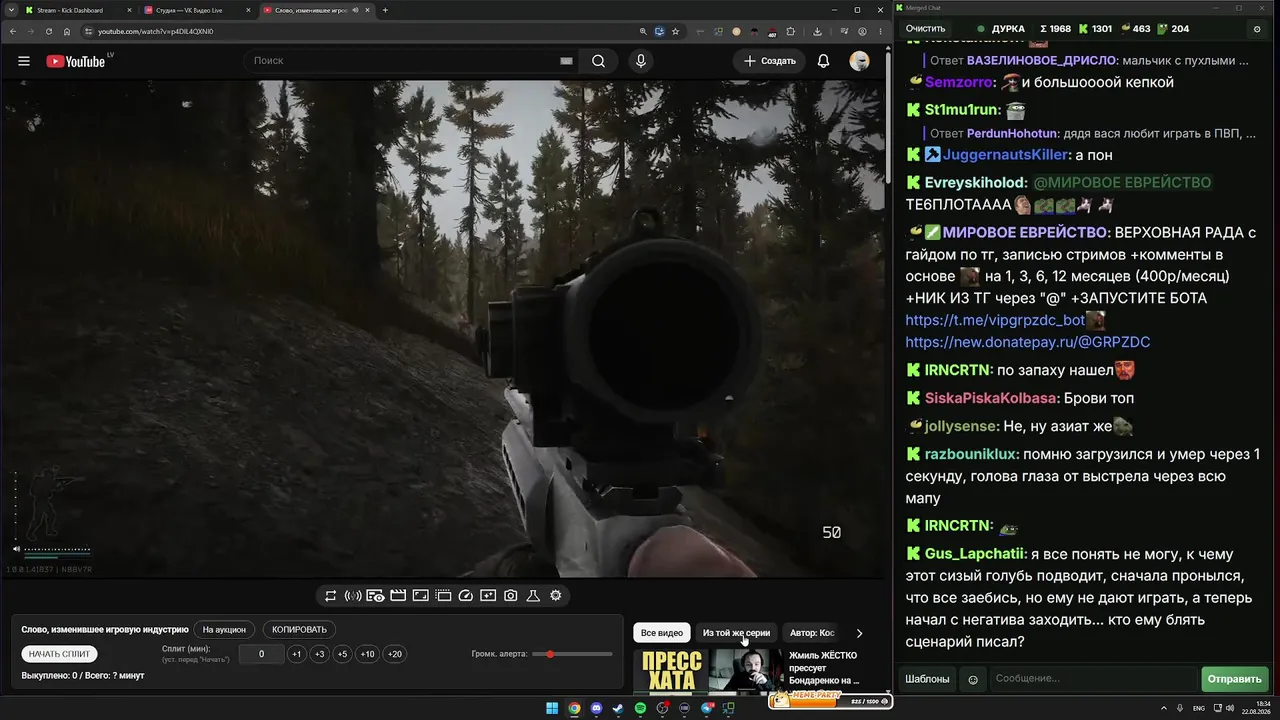This screenshot has width=1280, height=720.
Task: Reload the page in the browser
Action: [48, 31]
